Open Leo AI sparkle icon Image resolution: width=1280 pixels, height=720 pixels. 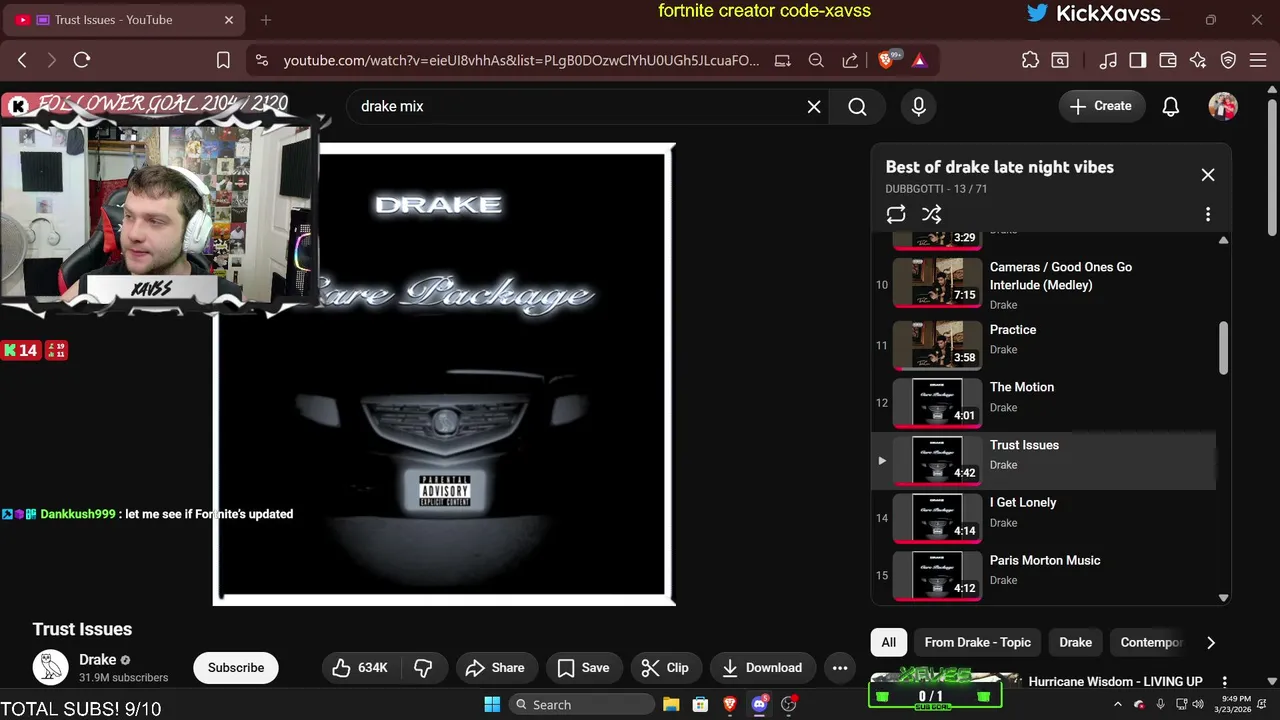1198,60
